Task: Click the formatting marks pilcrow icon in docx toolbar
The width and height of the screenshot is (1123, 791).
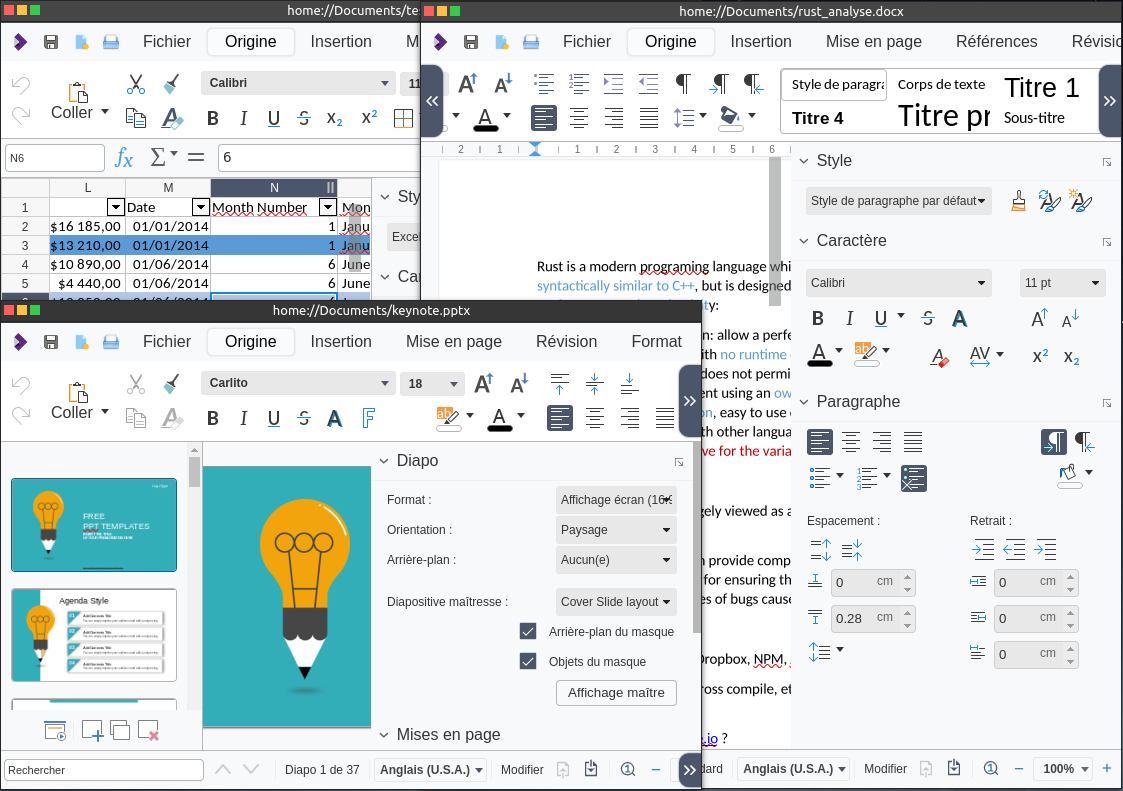Action: click(683, 84)
